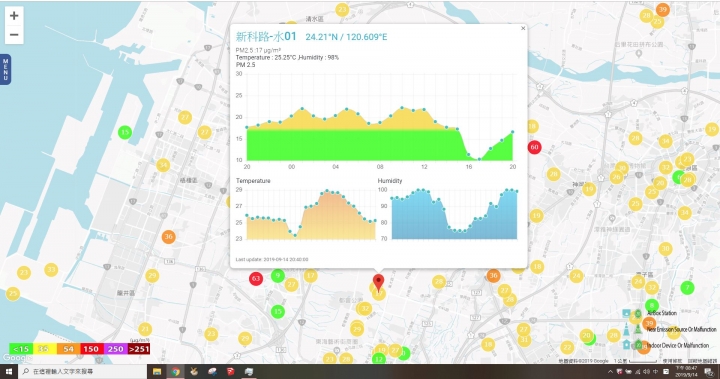Screen dimensions: 720x379
Task: Click the red pin marker below the popup
Action: (378, 283)
